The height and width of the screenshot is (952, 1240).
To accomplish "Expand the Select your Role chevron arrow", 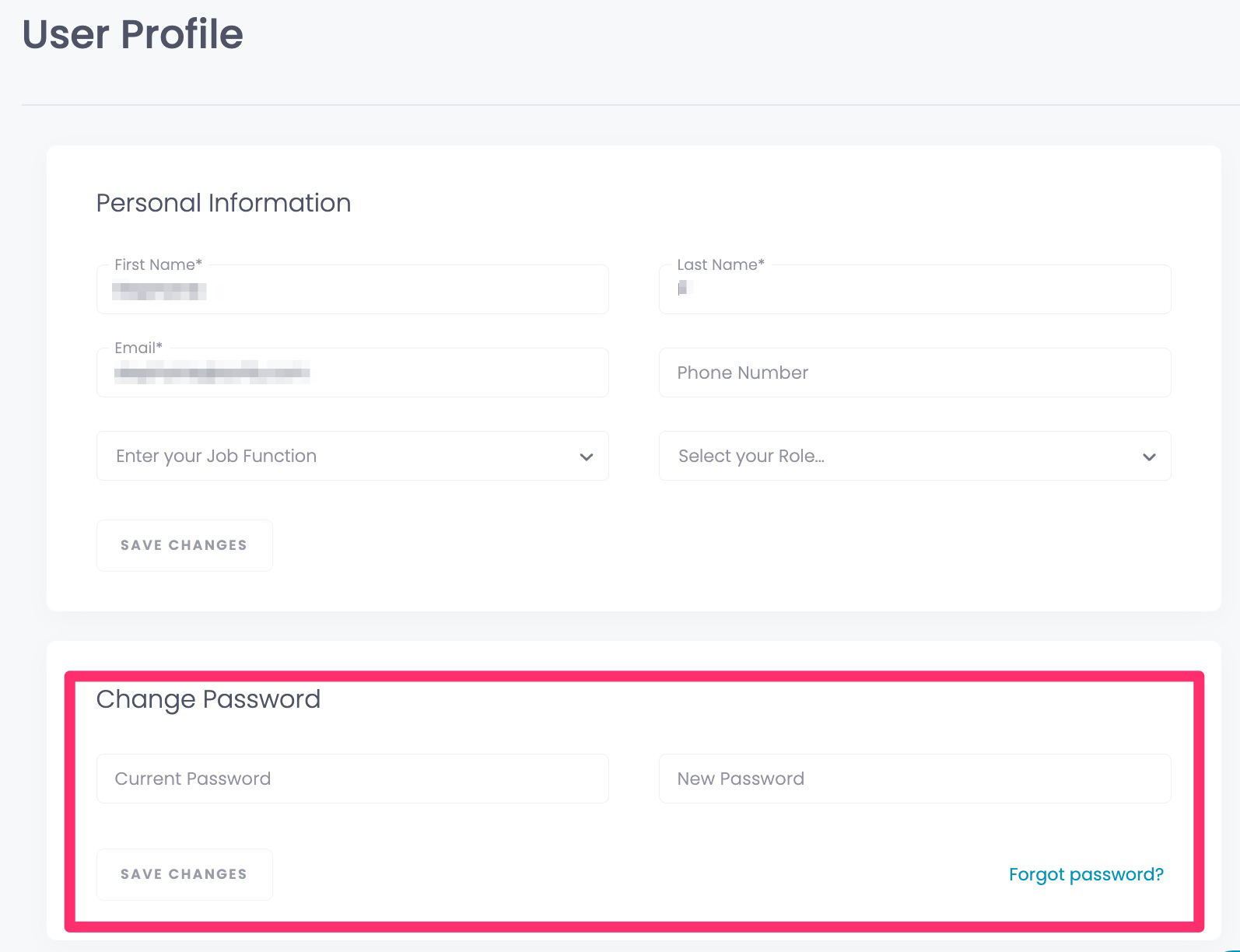I will pos(1149,457).
